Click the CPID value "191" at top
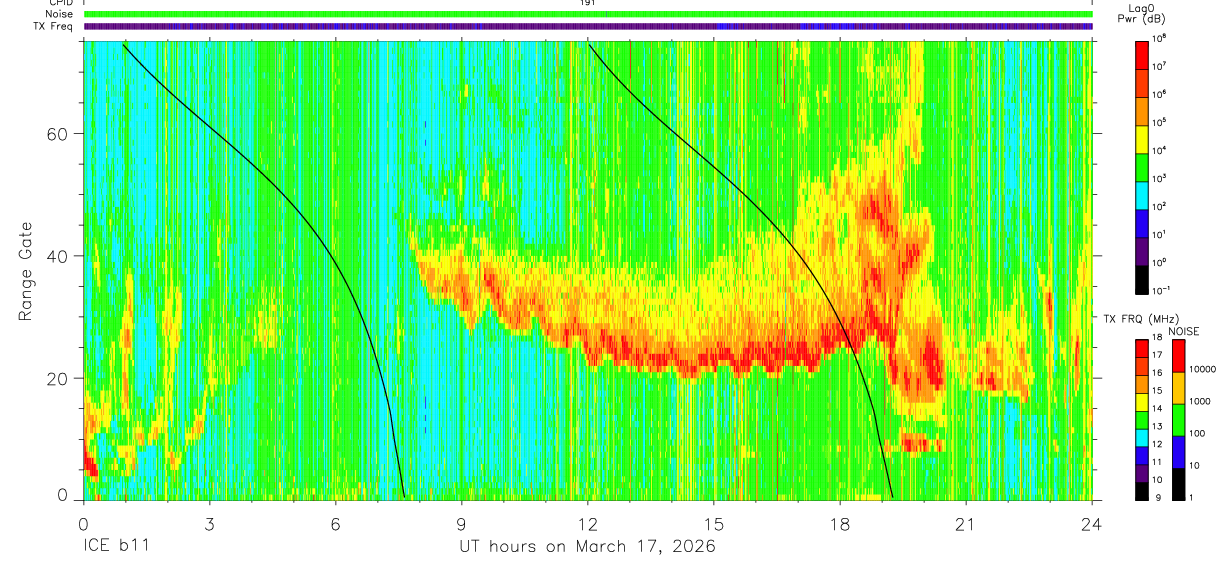The image size is (1228, 567). point(588,3)
